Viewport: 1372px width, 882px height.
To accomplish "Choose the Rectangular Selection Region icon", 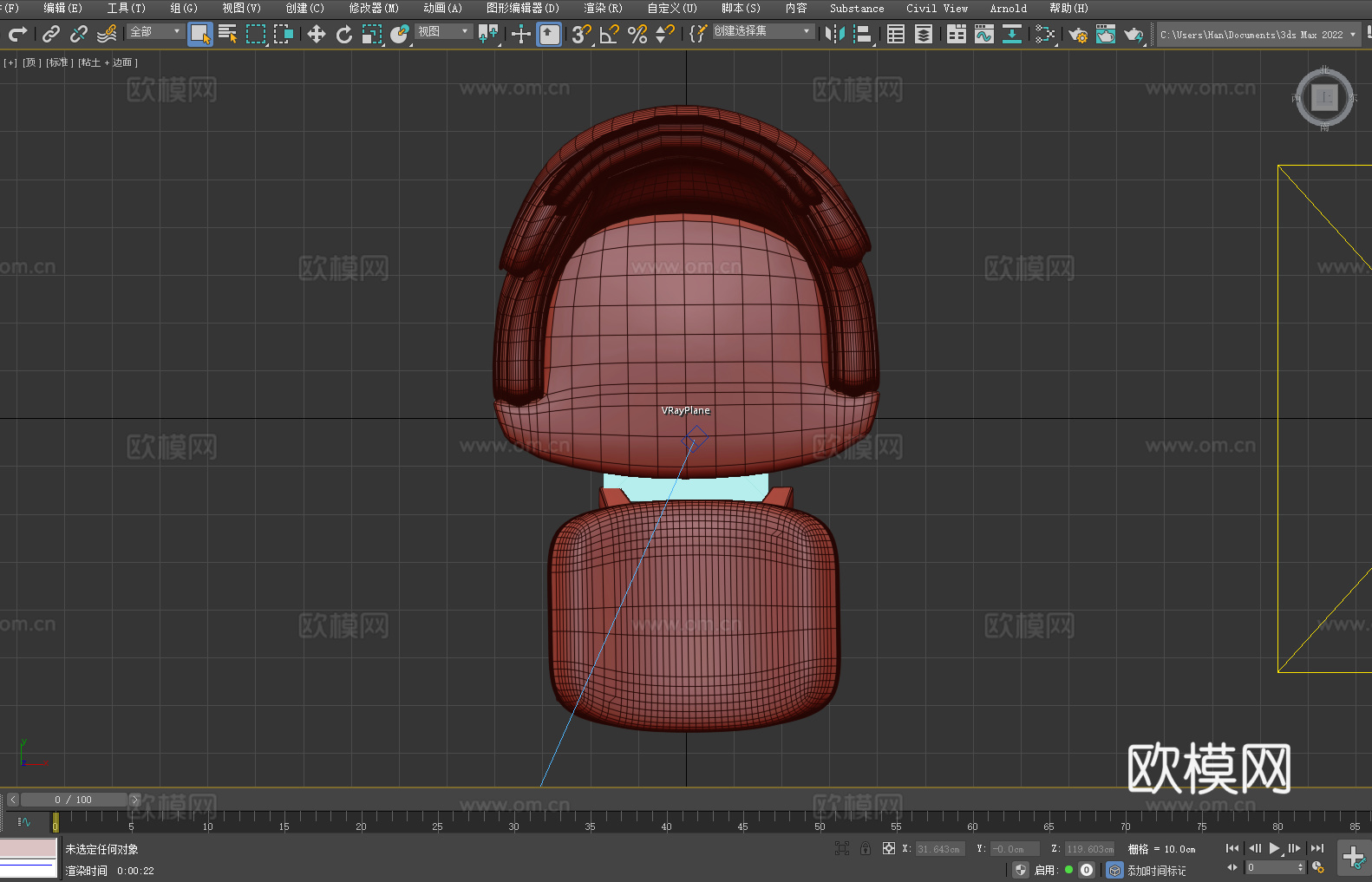I will 256,34.
